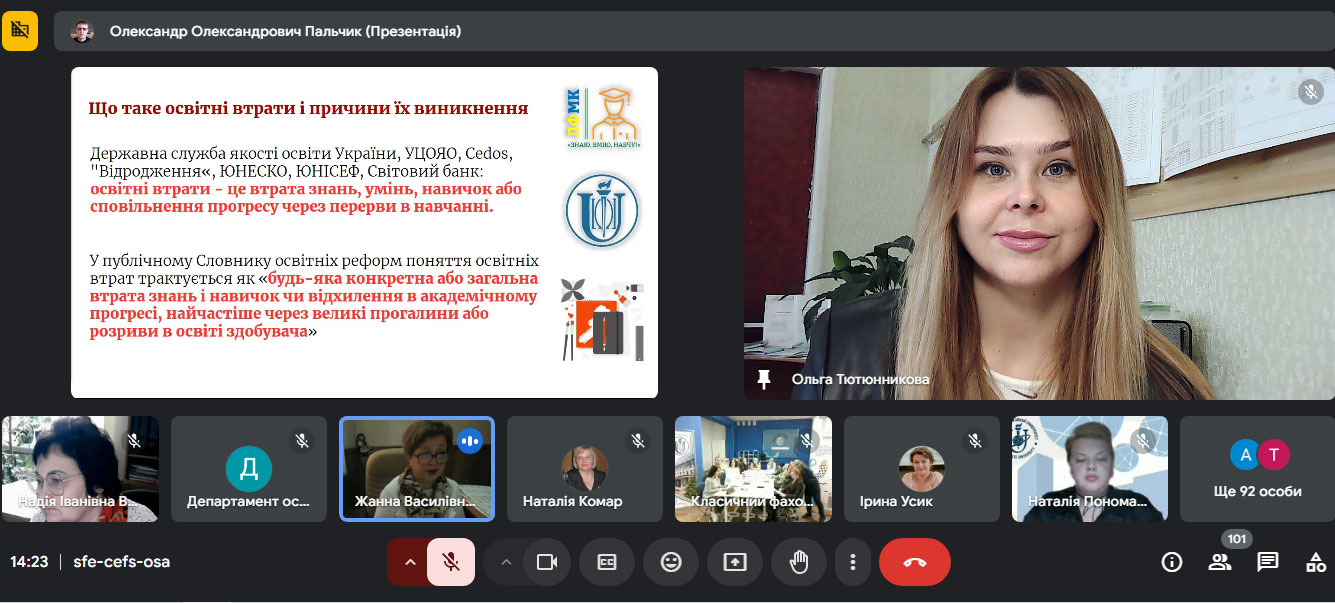Click the muted mic icon on Ірина Усик's tile
Screen dimensions: 1335x603
point(975,440)
